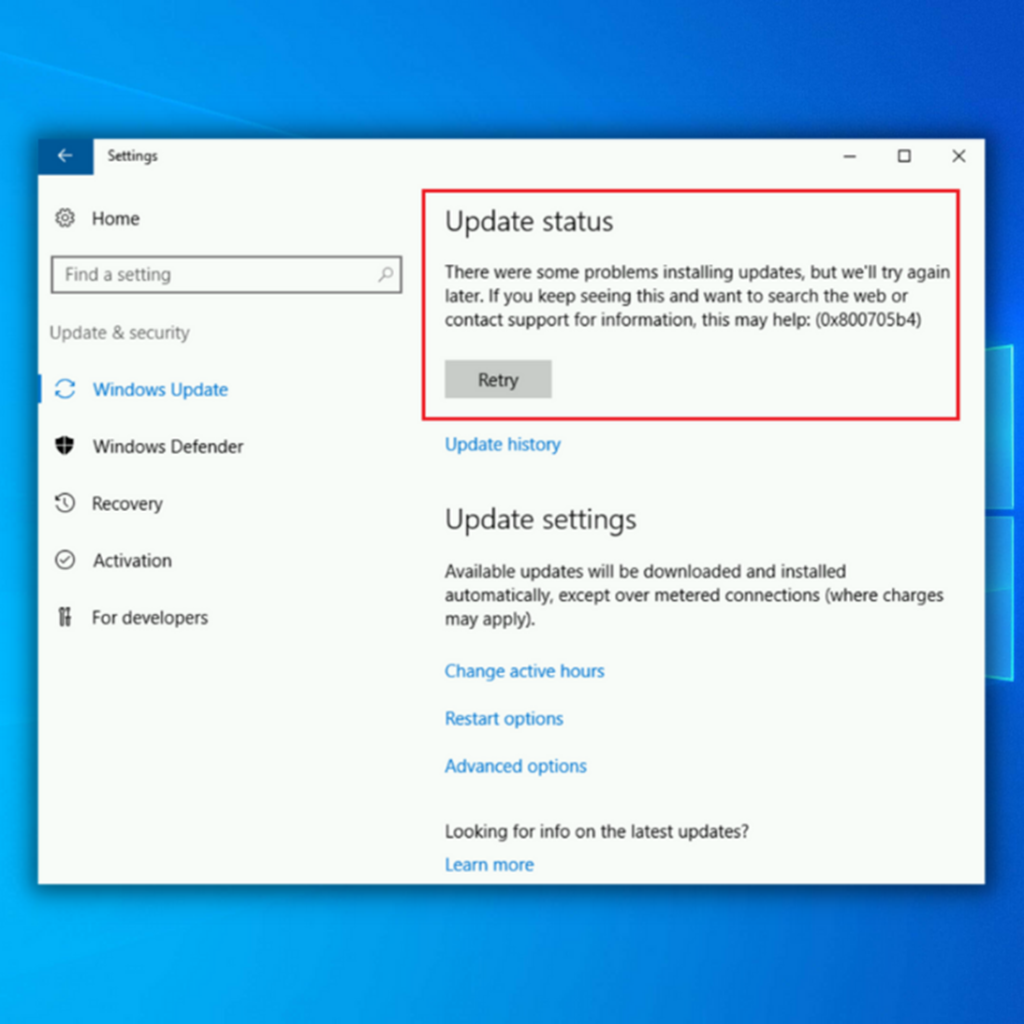Open For developers section
The width and height of the screenshot is (1024, 1024).
click(150, 618)
